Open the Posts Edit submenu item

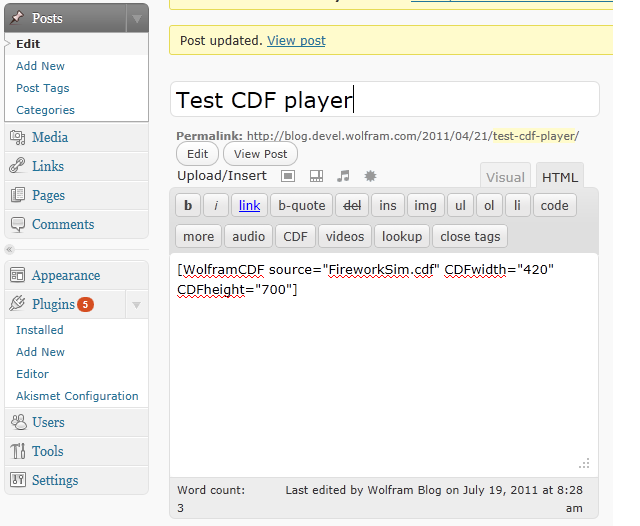coord(28,44)
